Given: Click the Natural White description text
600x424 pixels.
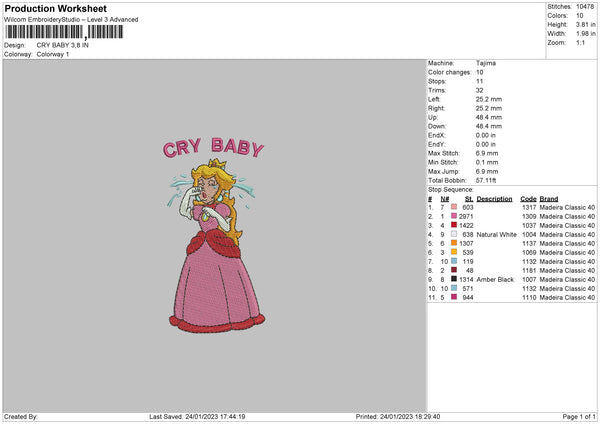Looking at the screenshot, I should [497, 234].
